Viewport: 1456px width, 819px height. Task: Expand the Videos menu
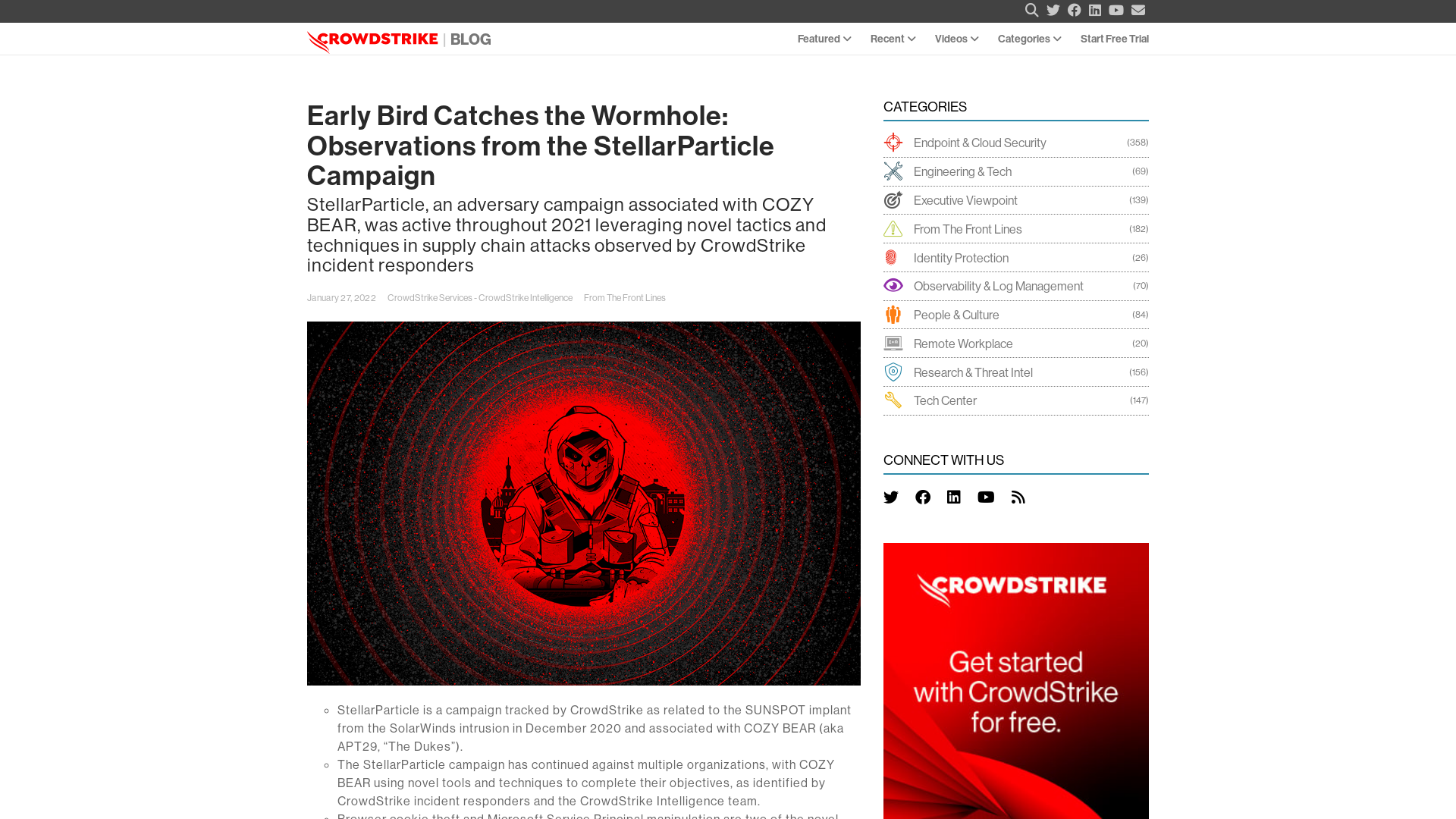[957, 39]
